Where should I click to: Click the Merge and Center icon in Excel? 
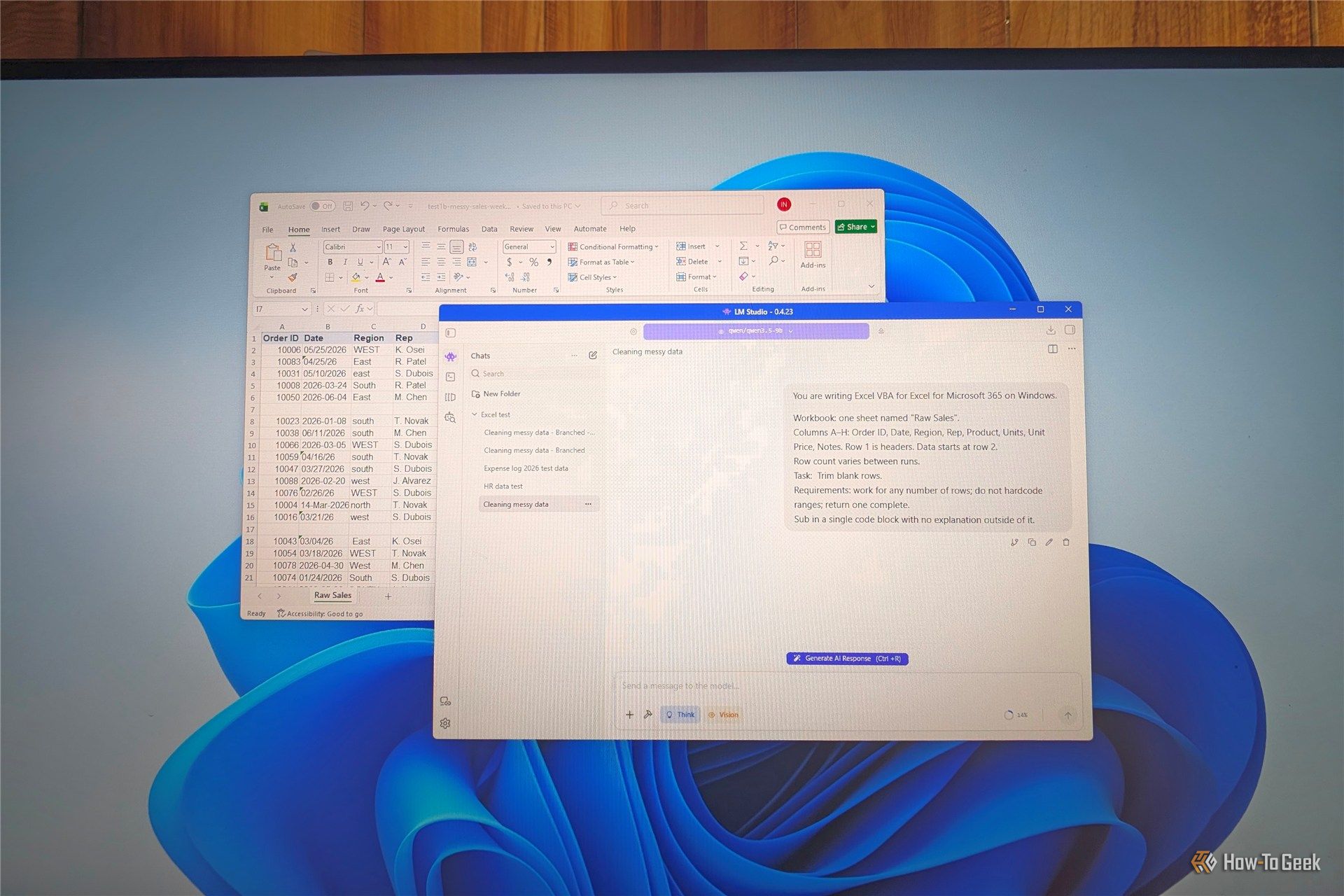[472, 262]
